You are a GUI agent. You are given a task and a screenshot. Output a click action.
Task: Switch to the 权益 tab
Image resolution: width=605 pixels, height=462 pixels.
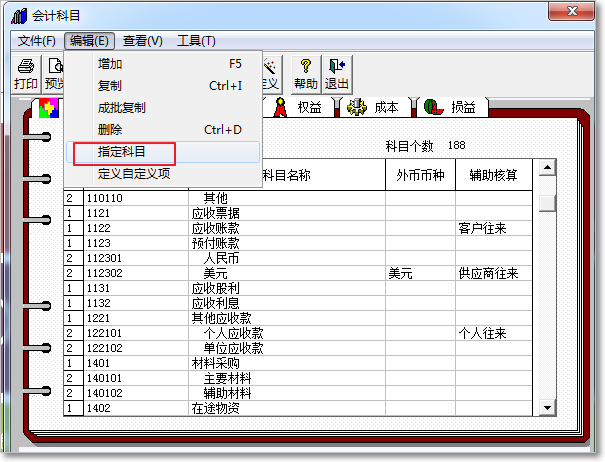[298, 107]
